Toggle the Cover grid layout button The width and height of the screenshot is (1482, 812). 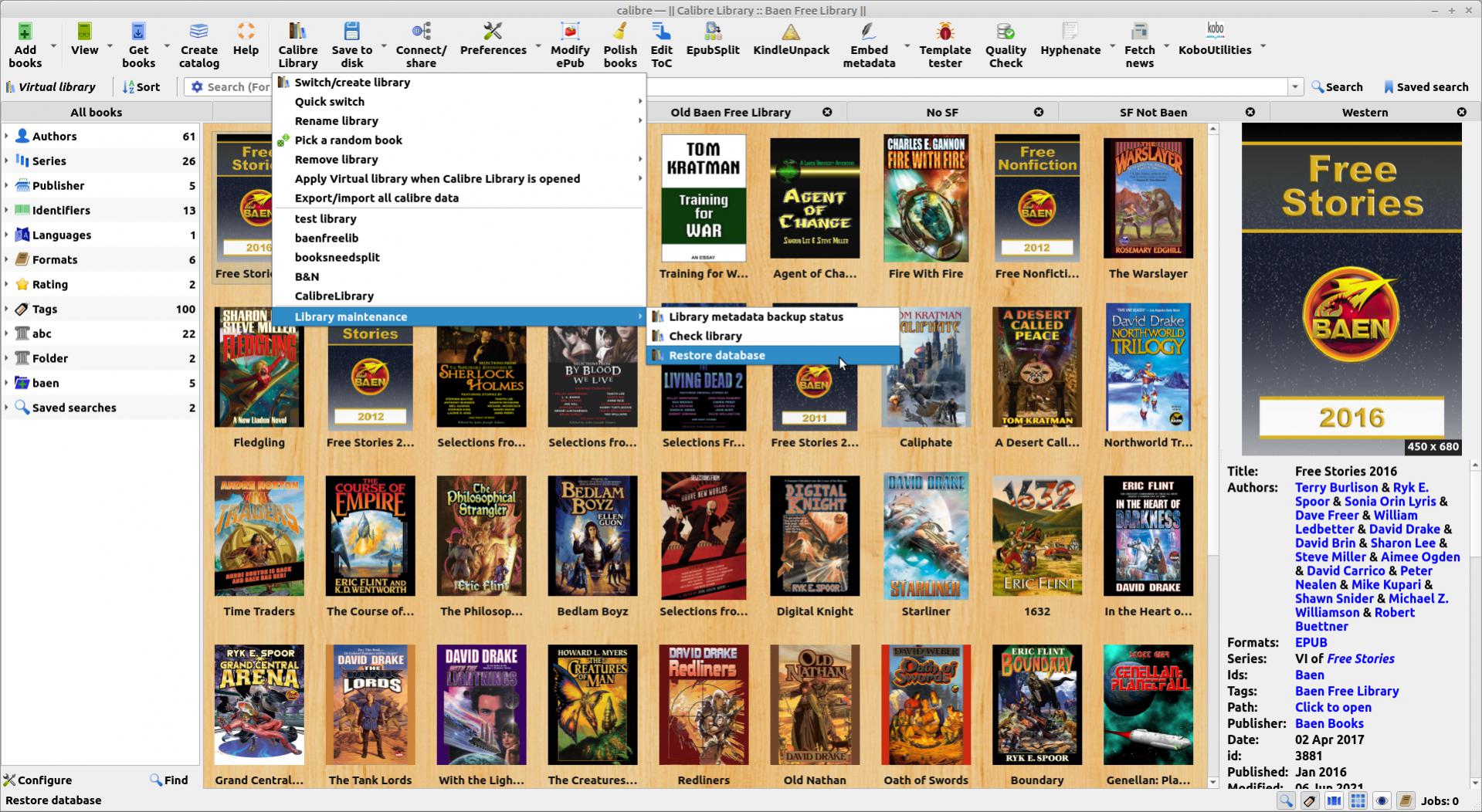(x=1358, y=800)
